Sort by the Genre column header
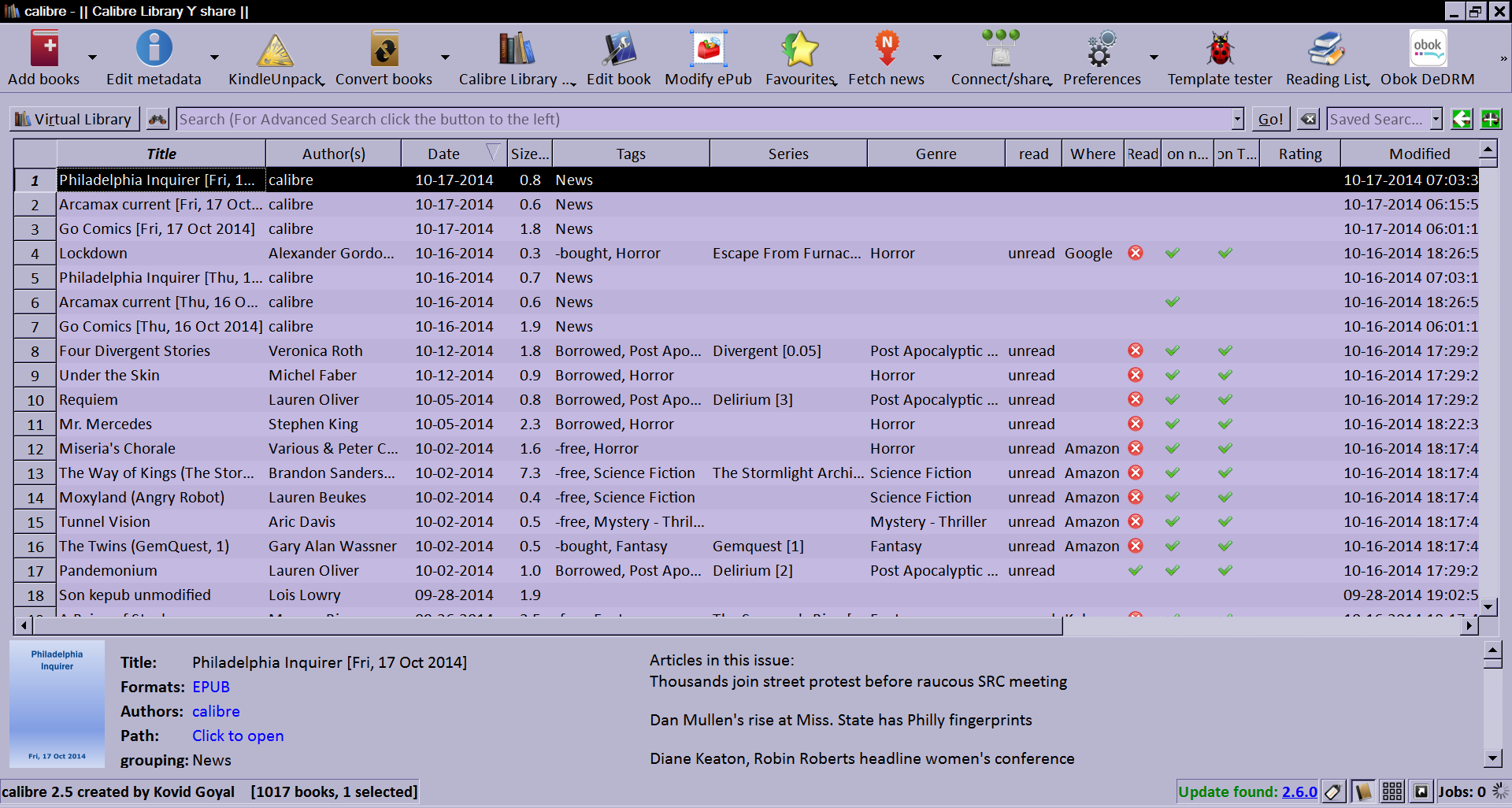The image size is (1512, 808). click(x=936, y=154)
